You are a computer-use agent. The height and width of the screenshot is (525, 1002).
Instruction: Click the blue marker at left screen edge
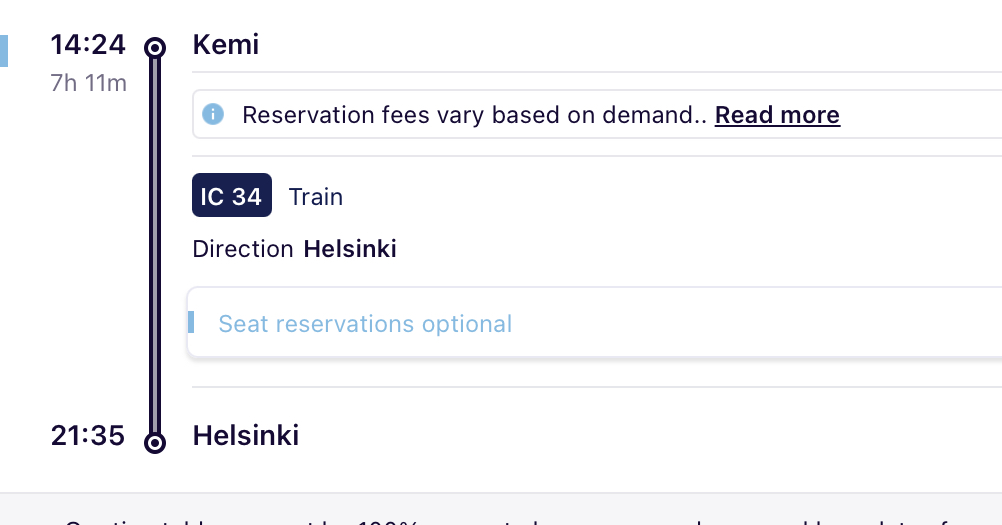pos(4,51)
